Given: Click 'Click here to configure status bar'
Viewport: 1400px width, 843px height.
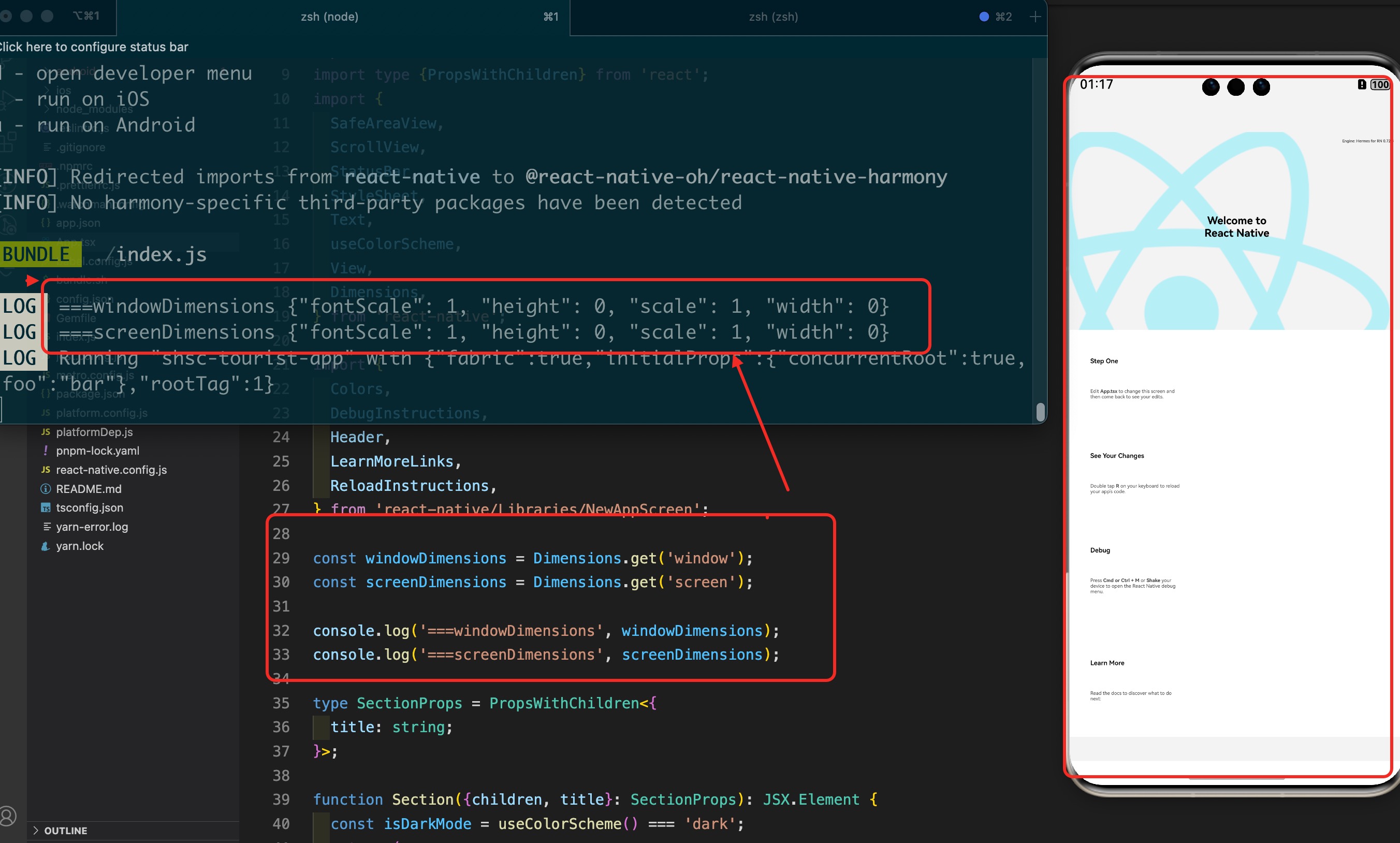Looking at the screenshot, I should (x=94, y=47).
